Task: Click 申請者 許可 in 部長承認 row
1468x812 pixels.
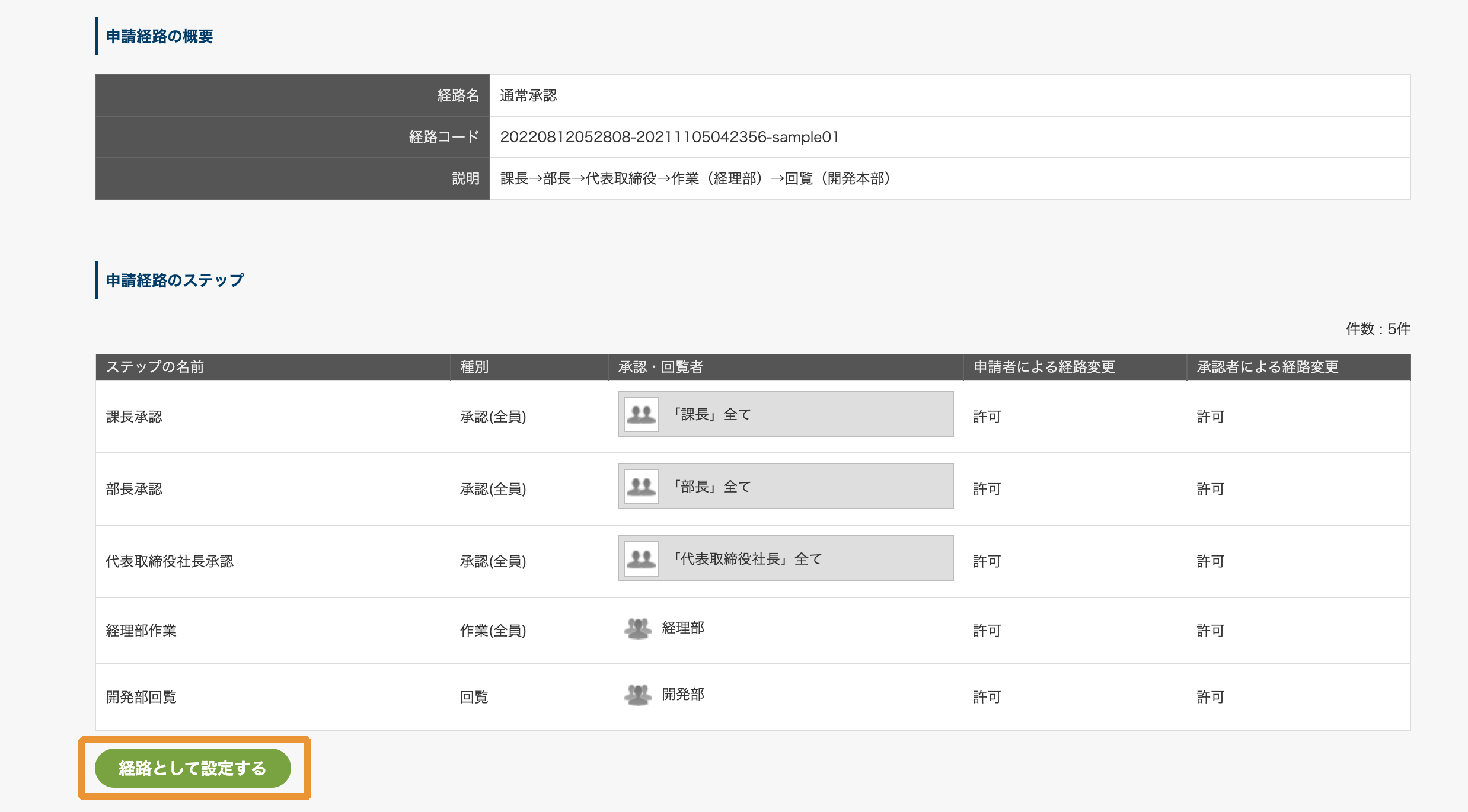Action: pyautogui.click(x=987, y=489)
